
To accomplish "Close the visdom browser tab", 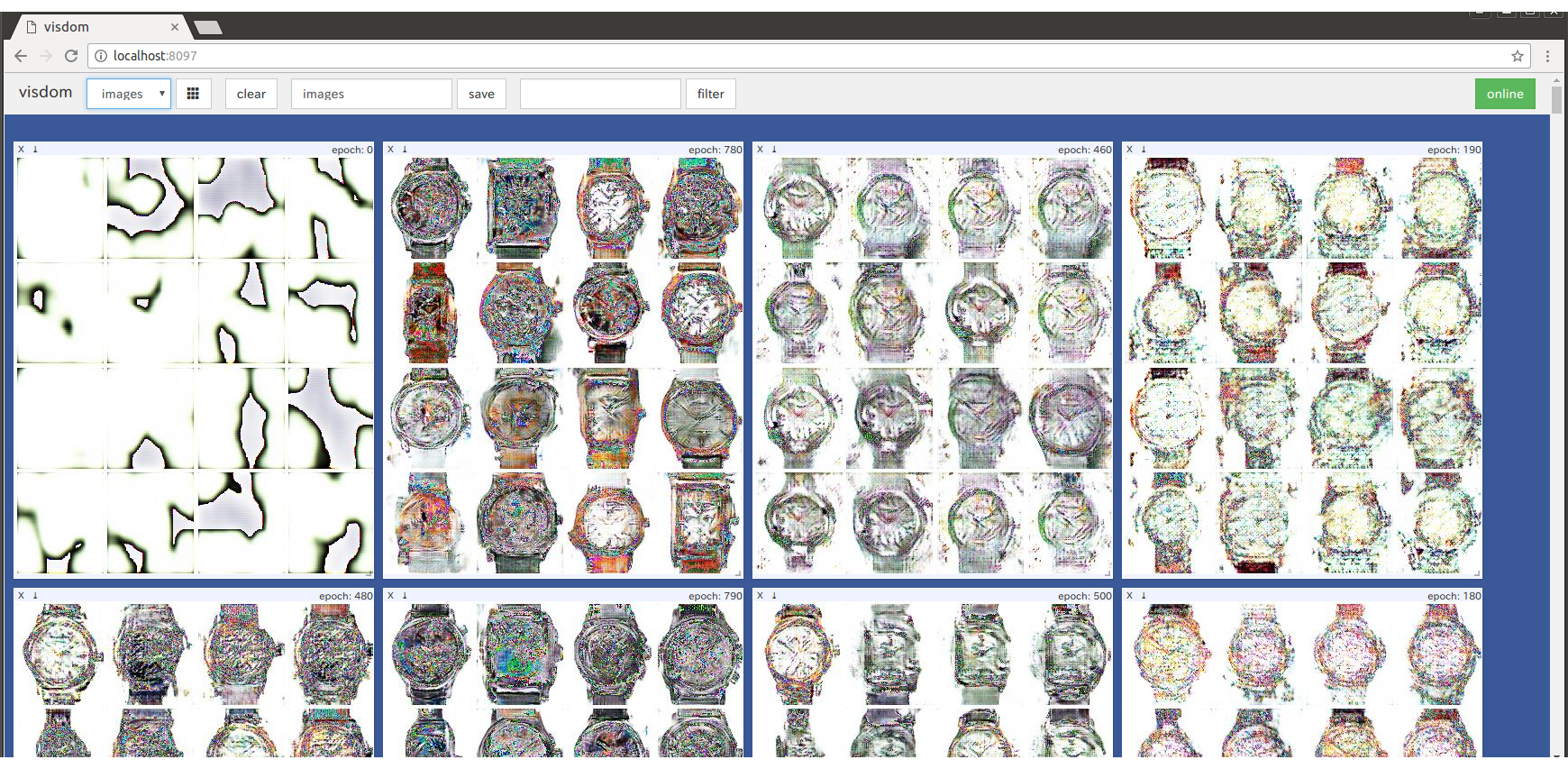I will click(x=175, y=27).
